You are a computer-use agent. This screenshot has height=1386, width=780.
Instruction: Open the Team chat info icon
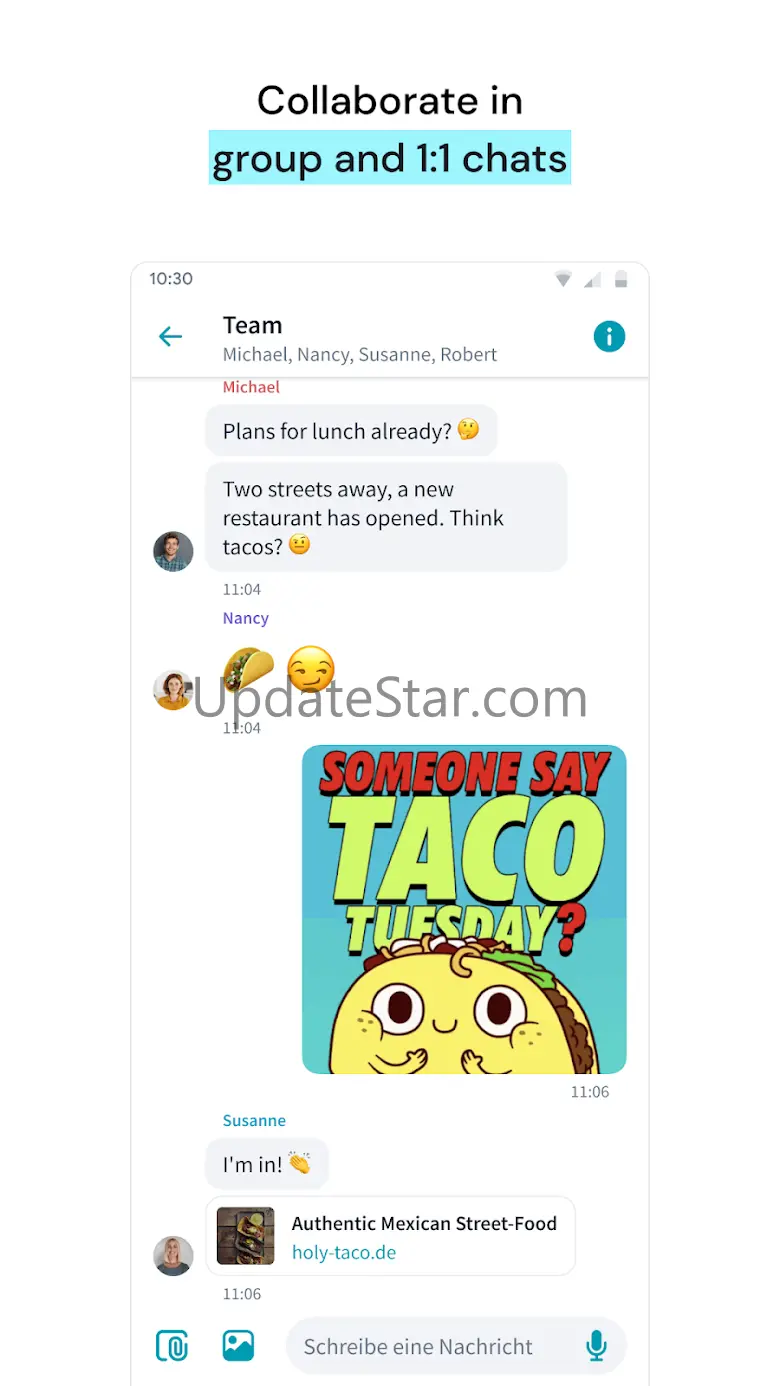pyautogui.click(x=609, y=337)
